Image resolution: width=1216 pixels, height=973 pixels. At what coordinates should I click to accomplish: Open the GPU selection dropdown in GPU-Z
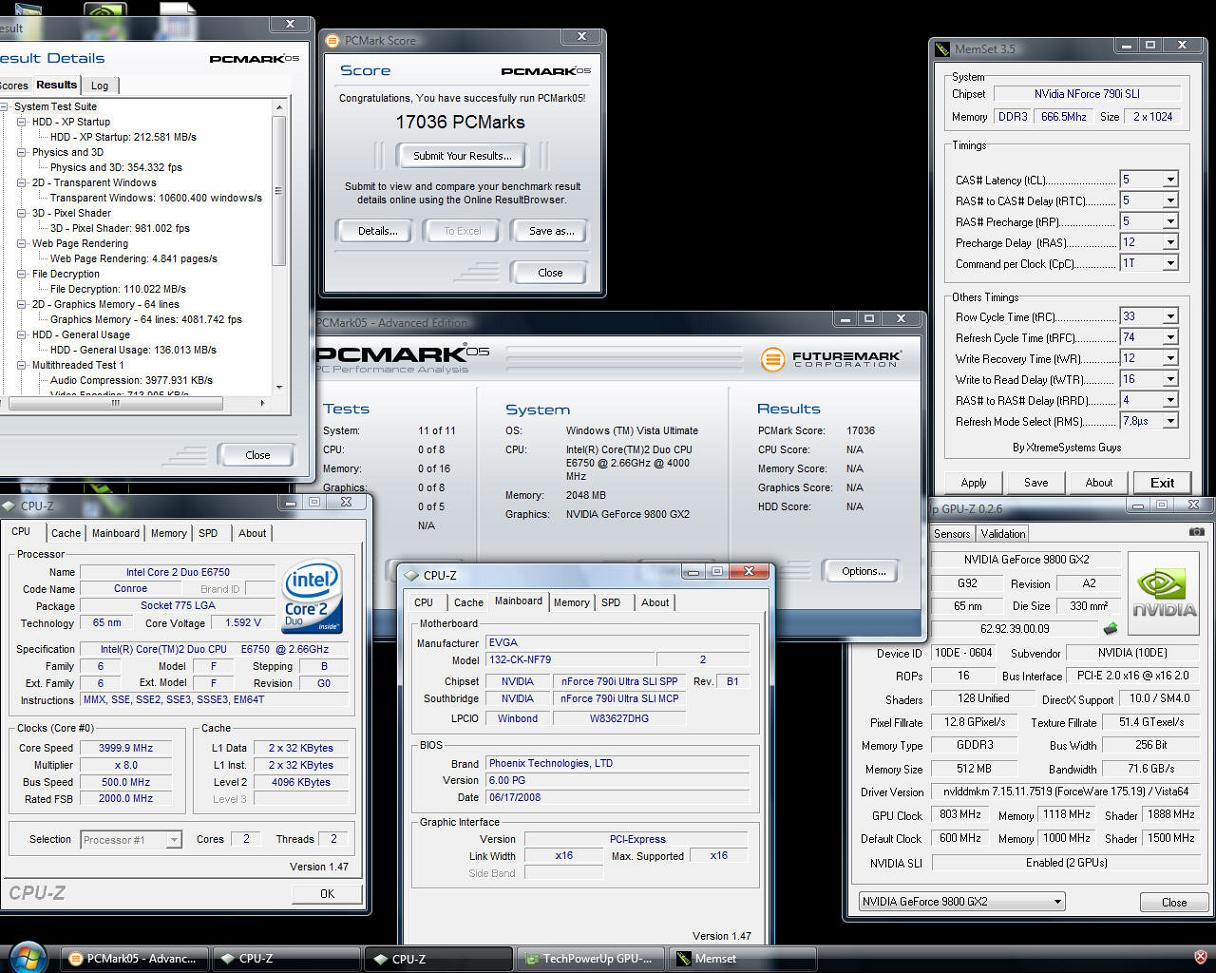click(1057, 902)
